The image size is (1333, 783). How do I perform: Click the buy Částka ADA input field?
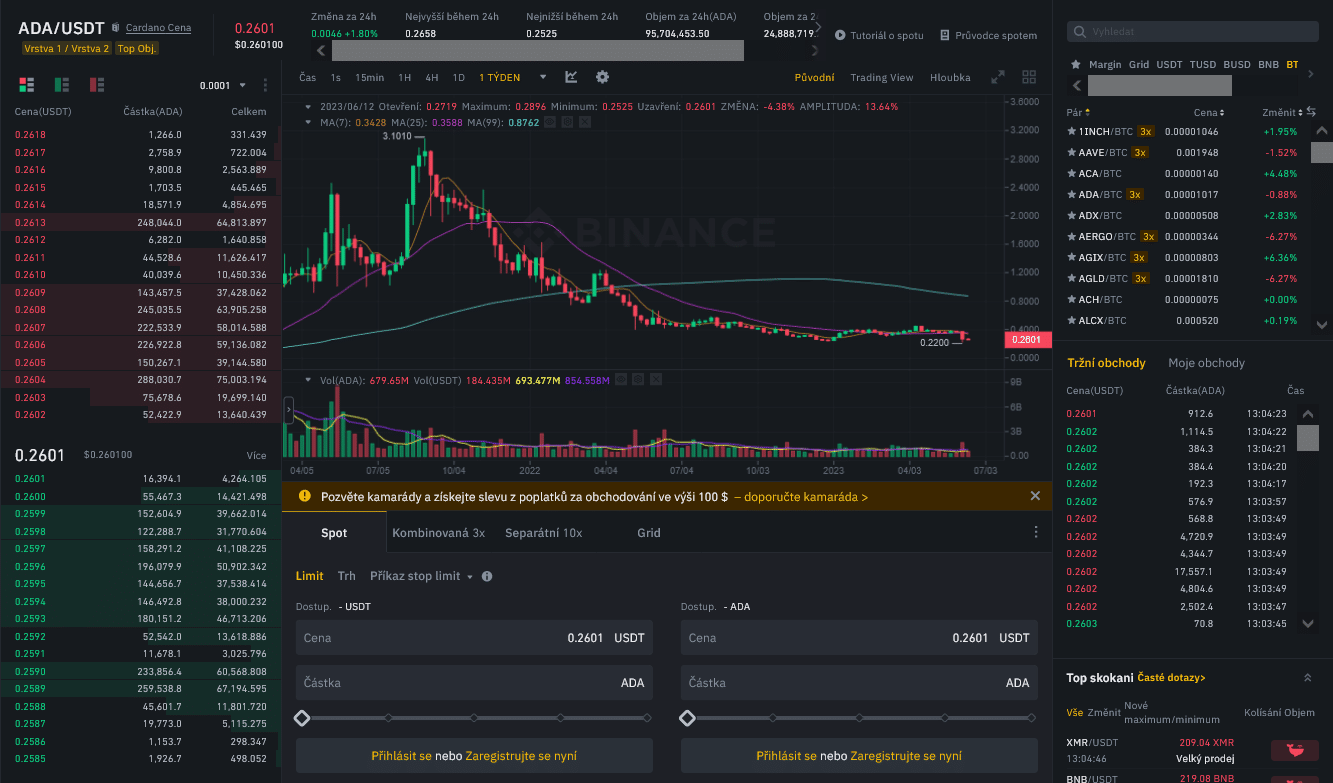point(474,683)
